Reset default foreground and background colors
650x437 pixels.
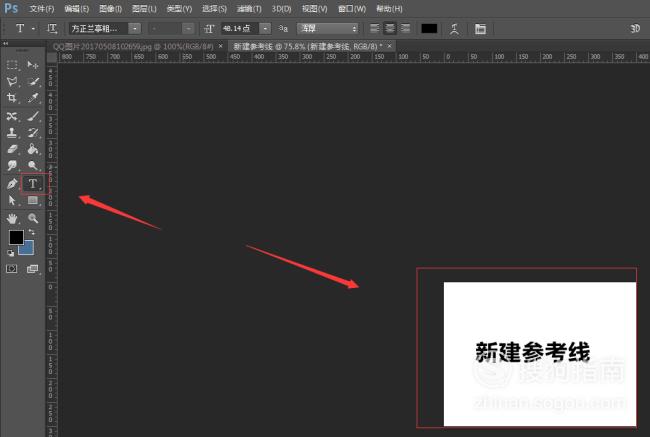point(10,253)
